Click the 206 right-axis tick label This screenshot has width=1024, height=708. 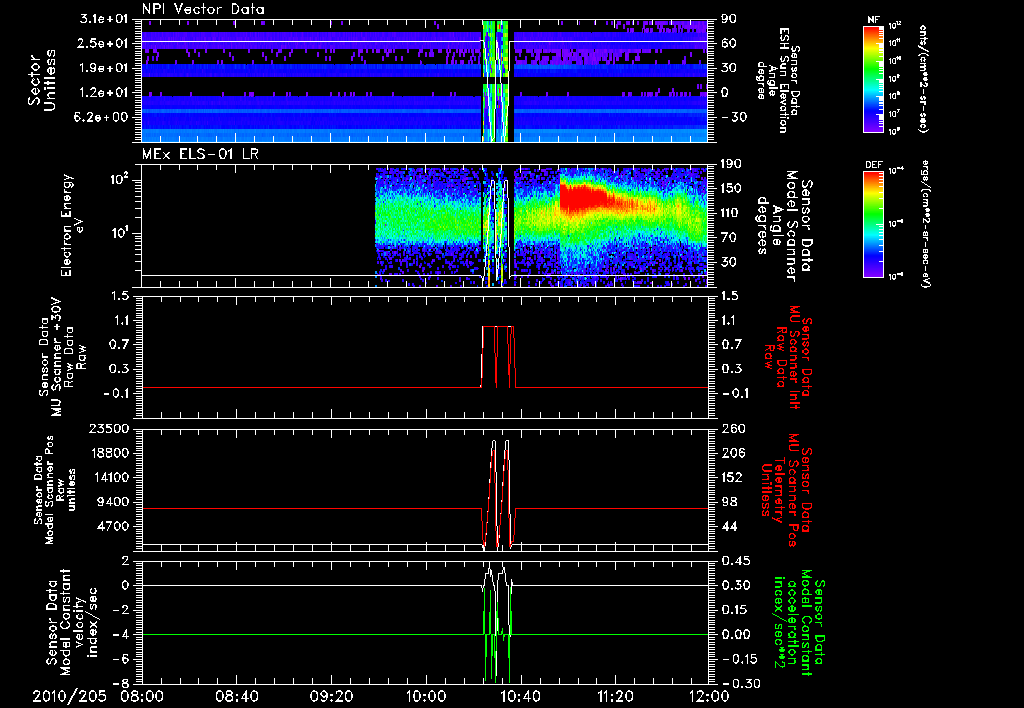(733, 453)
